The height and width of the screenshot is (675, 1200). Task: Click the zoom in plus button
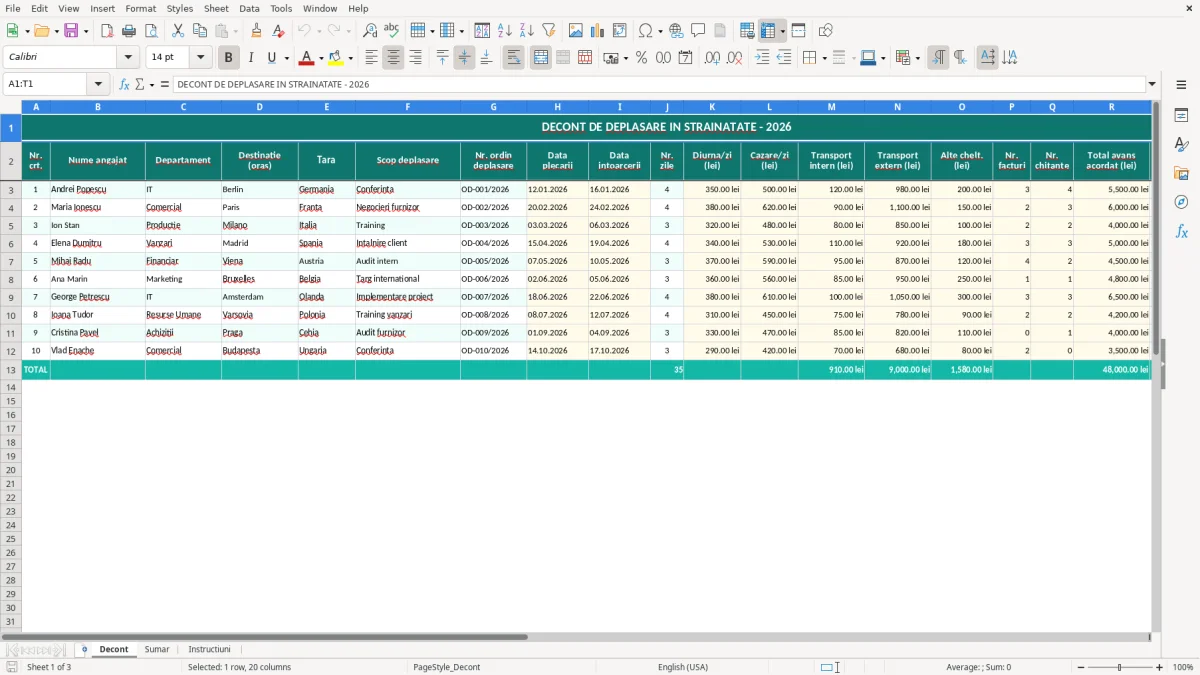(1160, 667)
